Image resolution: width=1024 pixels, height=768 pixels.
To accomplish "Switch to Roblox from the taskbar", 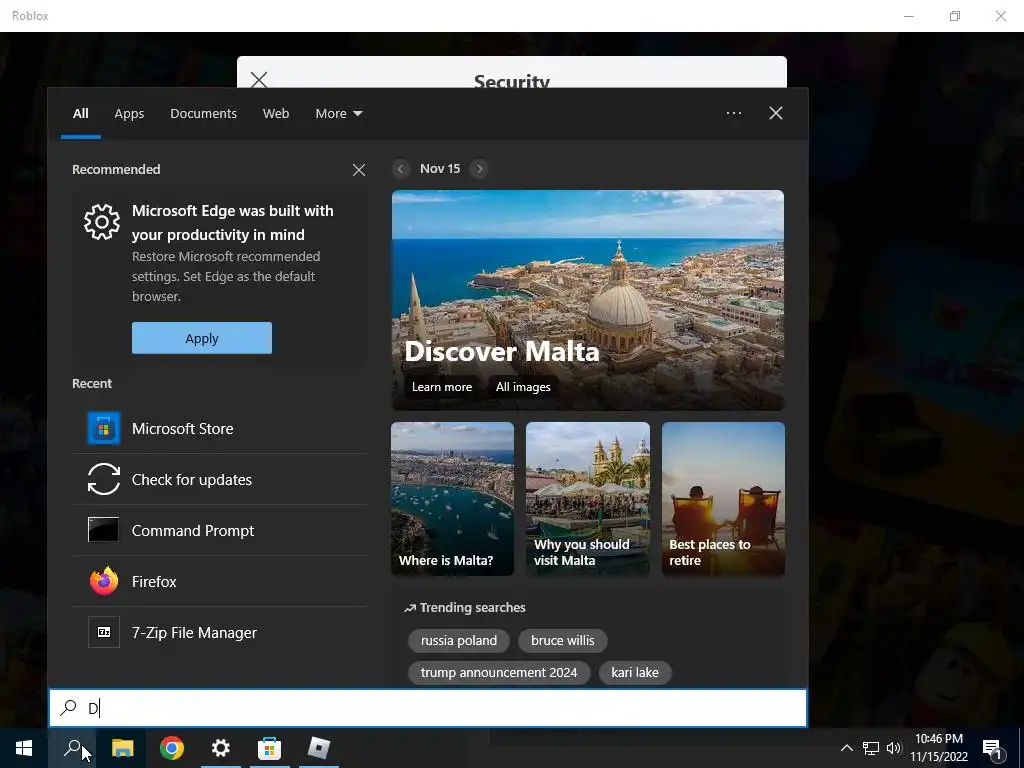I will pyautogui.click(x=319, y=748).
